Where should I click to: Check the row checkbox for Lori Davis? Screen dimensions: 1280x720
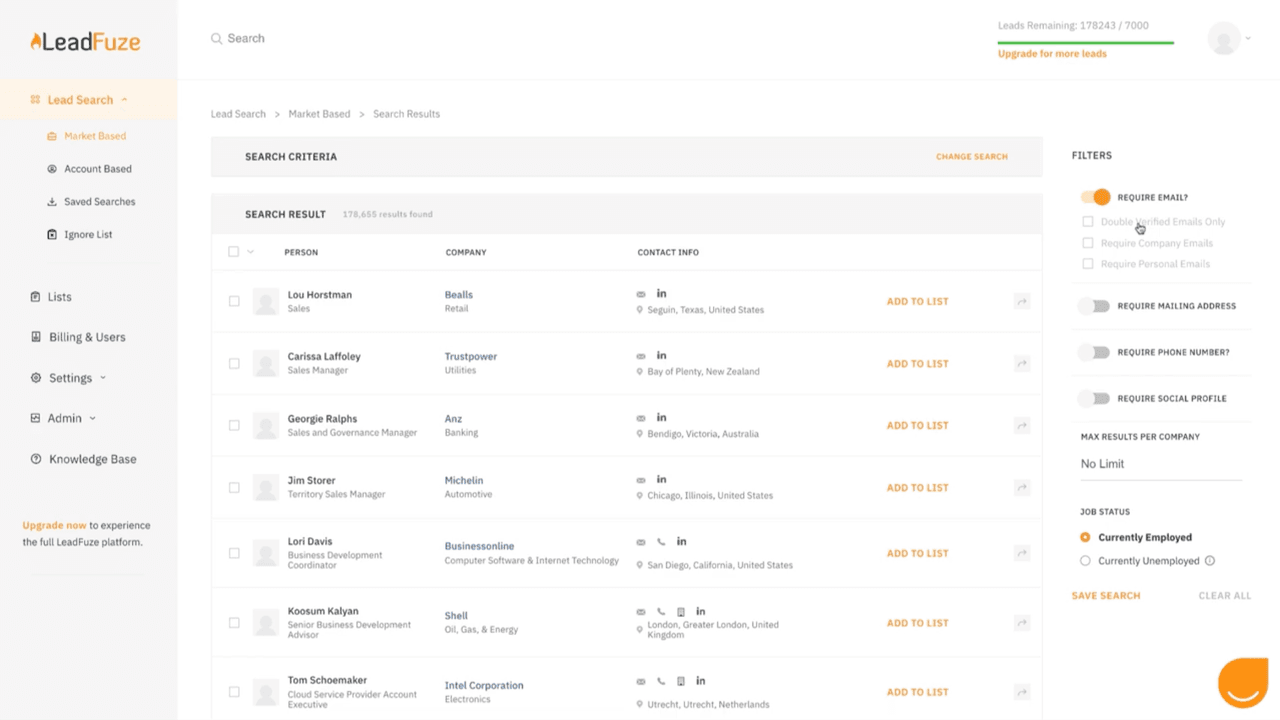[234, 553]
